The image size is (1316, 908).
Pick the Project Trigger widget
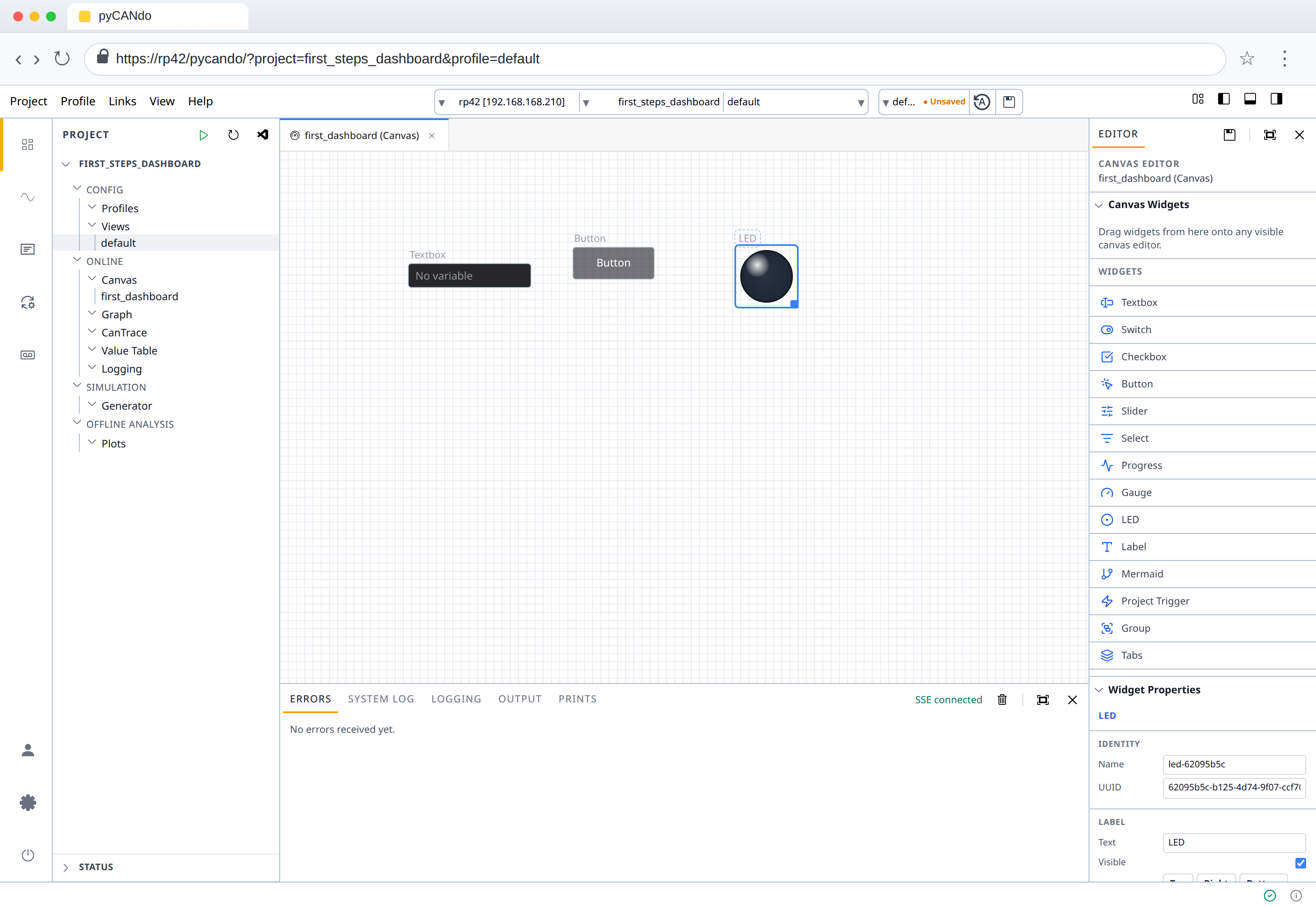pos(1203,601)
